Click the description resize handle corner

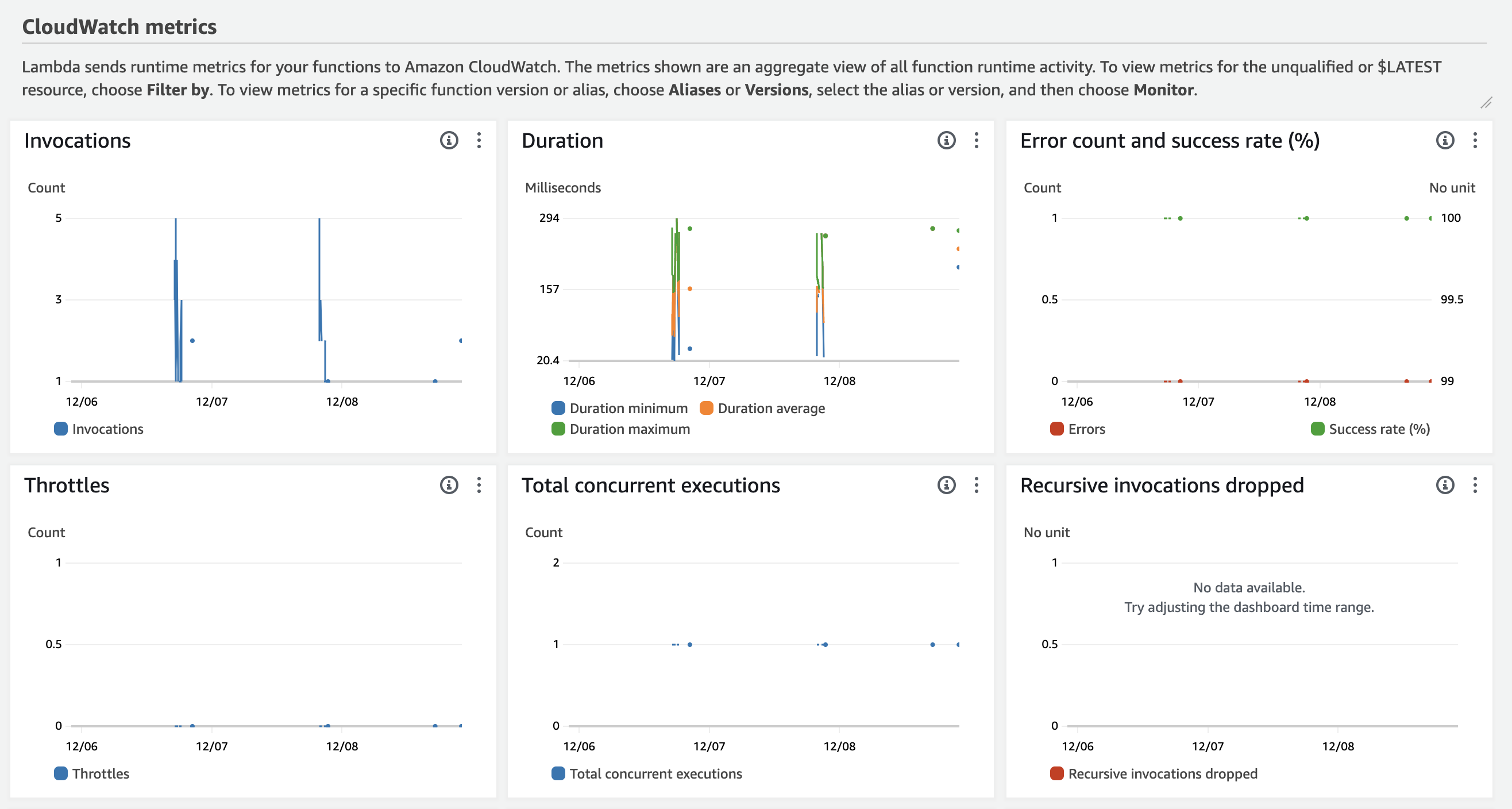(1486, 103)
